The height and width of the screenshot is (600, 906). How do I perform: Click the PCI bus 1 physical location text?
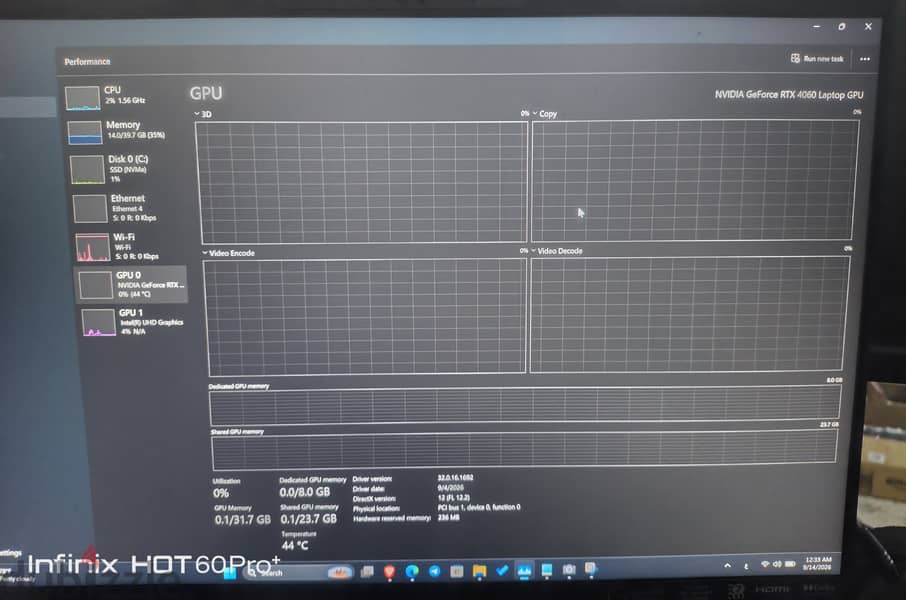coord(479,507)
